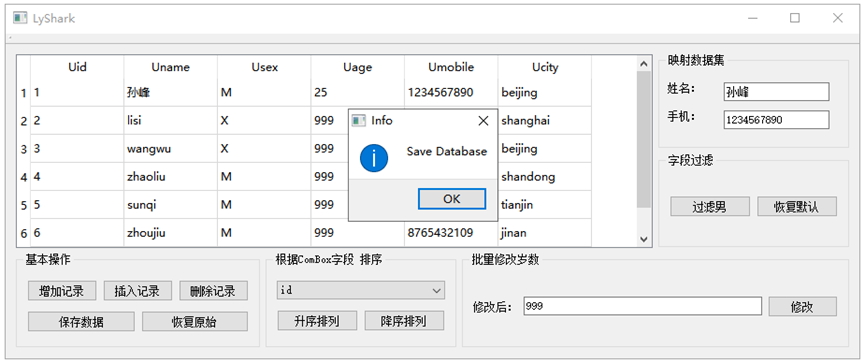Screen dimensions: 865x364
Task: Click the Umobile column header
Action: click(451, 67)
